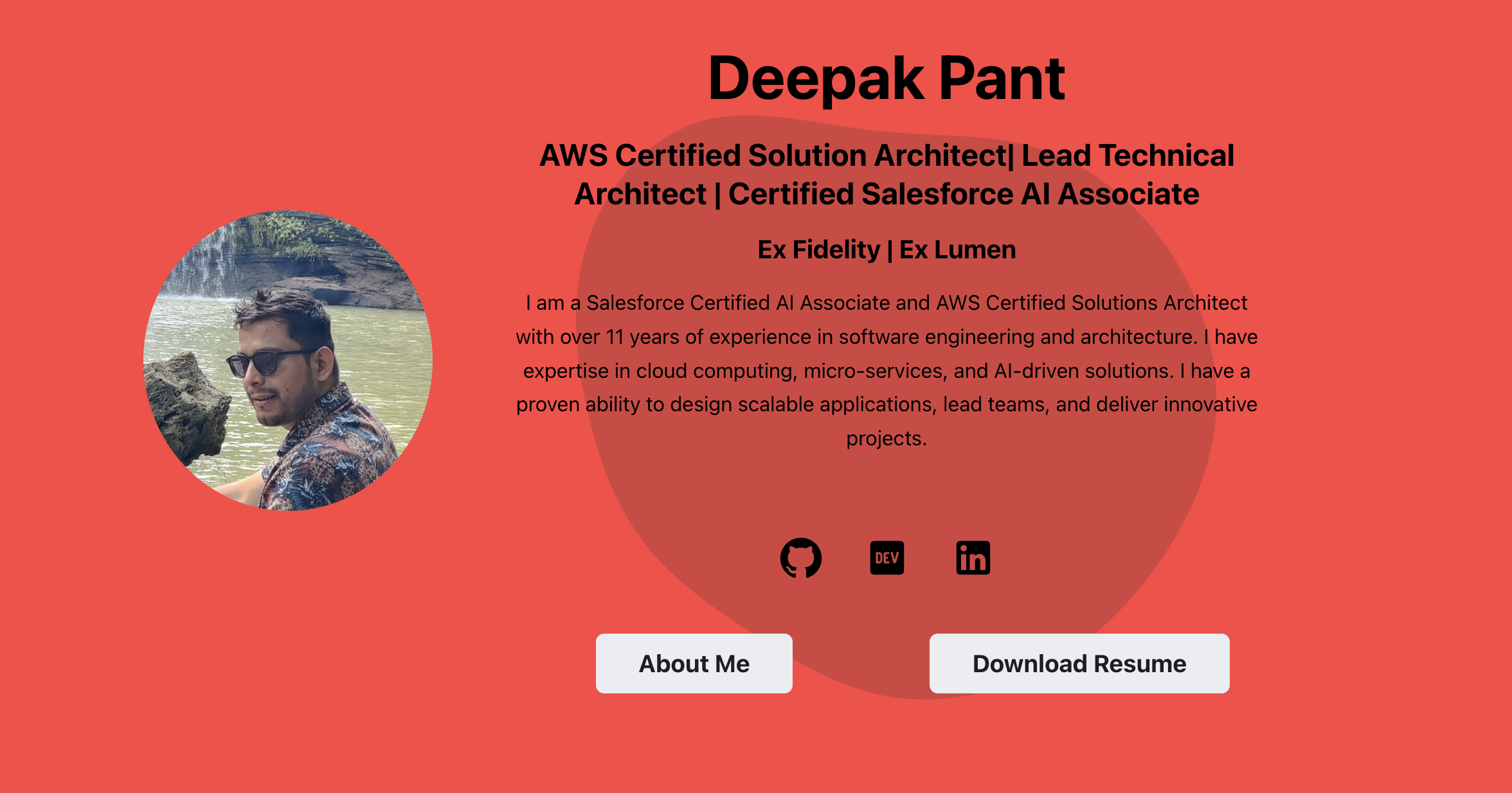Click the middle social media icon

886,558
